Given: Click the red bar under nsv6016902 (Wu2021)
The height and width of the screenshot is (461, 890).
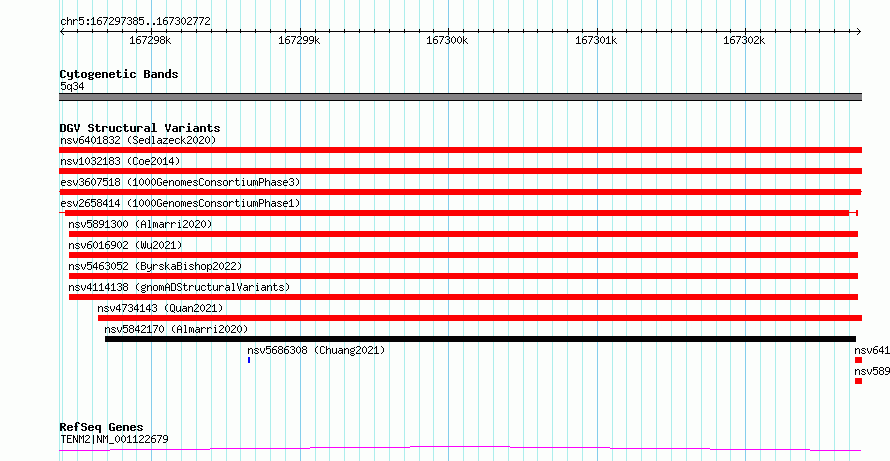Looking at the screenshot, I should (x=463, y=255).
